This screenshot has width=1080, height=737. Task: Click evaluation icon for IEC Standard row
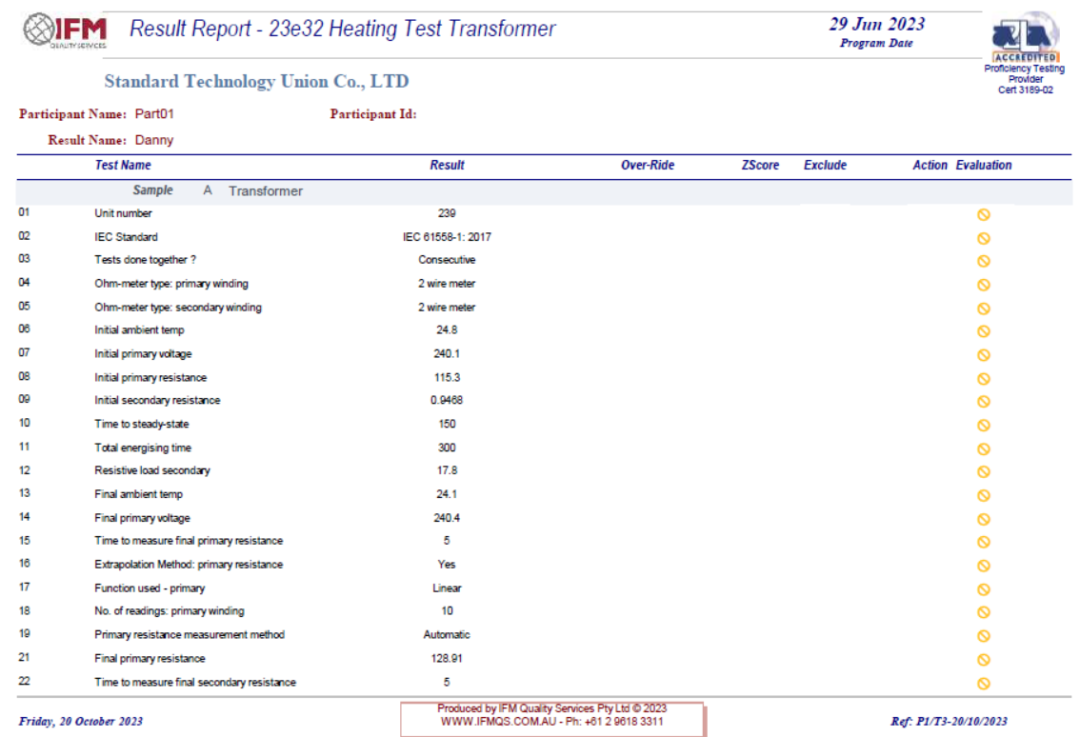[983, 238]
